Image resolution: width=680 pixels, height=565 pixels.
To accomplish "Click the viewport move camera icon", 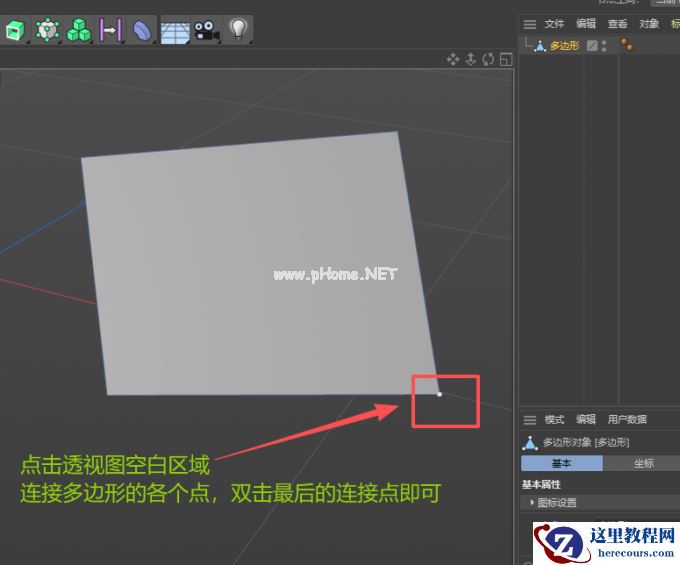I will coord(453,59).
